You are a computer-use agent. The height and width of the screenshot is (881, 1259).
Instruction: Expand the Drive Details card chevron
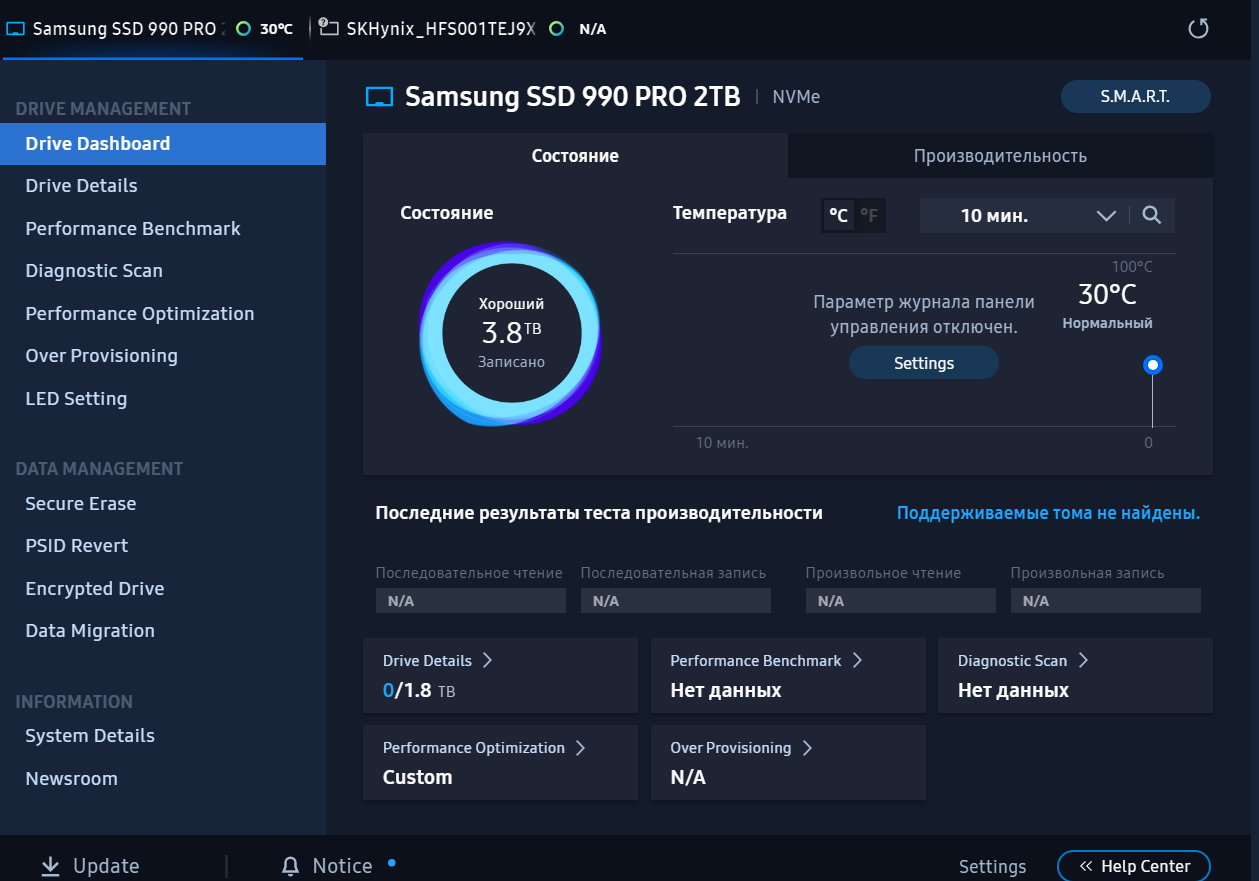[488, 660]
